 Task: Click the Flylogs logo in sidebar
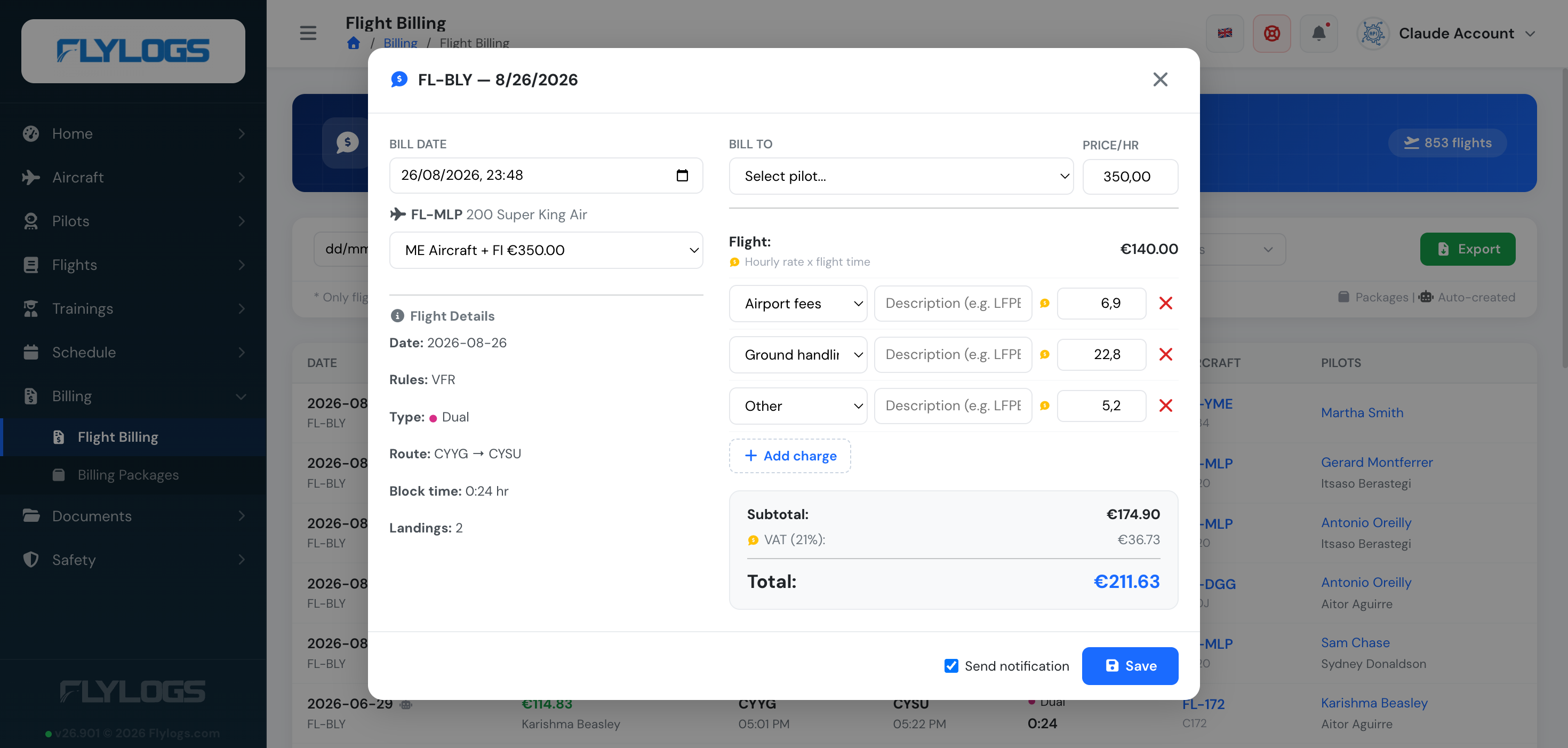[x=133, y=51]
